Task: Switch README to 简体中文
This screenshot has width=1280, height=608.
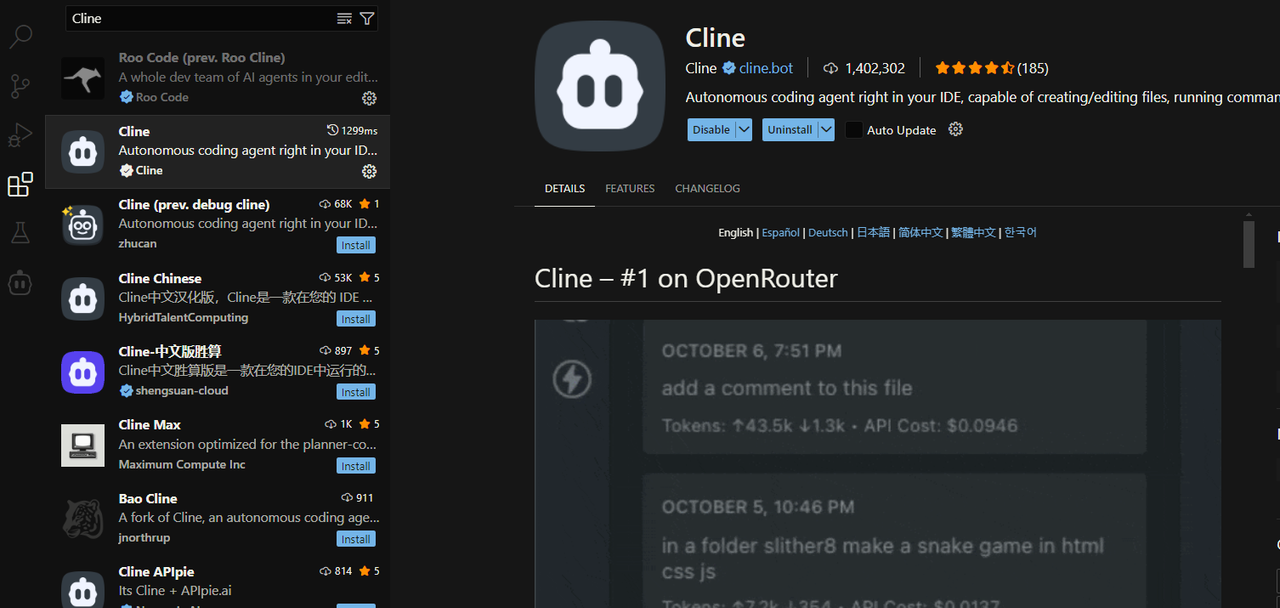Action: point(920,232)
